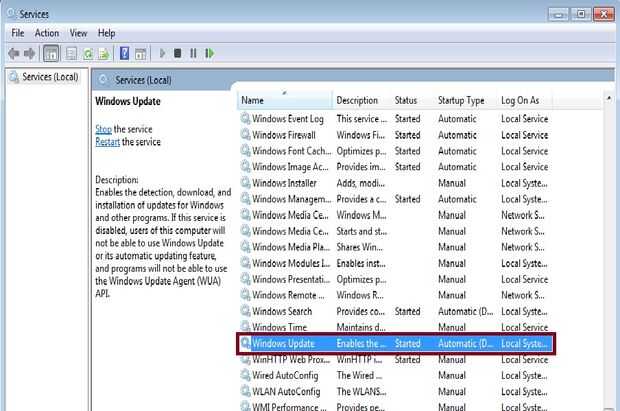Click the Start Service play icon
The width and height of the screenshot is (620, 411).
tap(162, 53)
